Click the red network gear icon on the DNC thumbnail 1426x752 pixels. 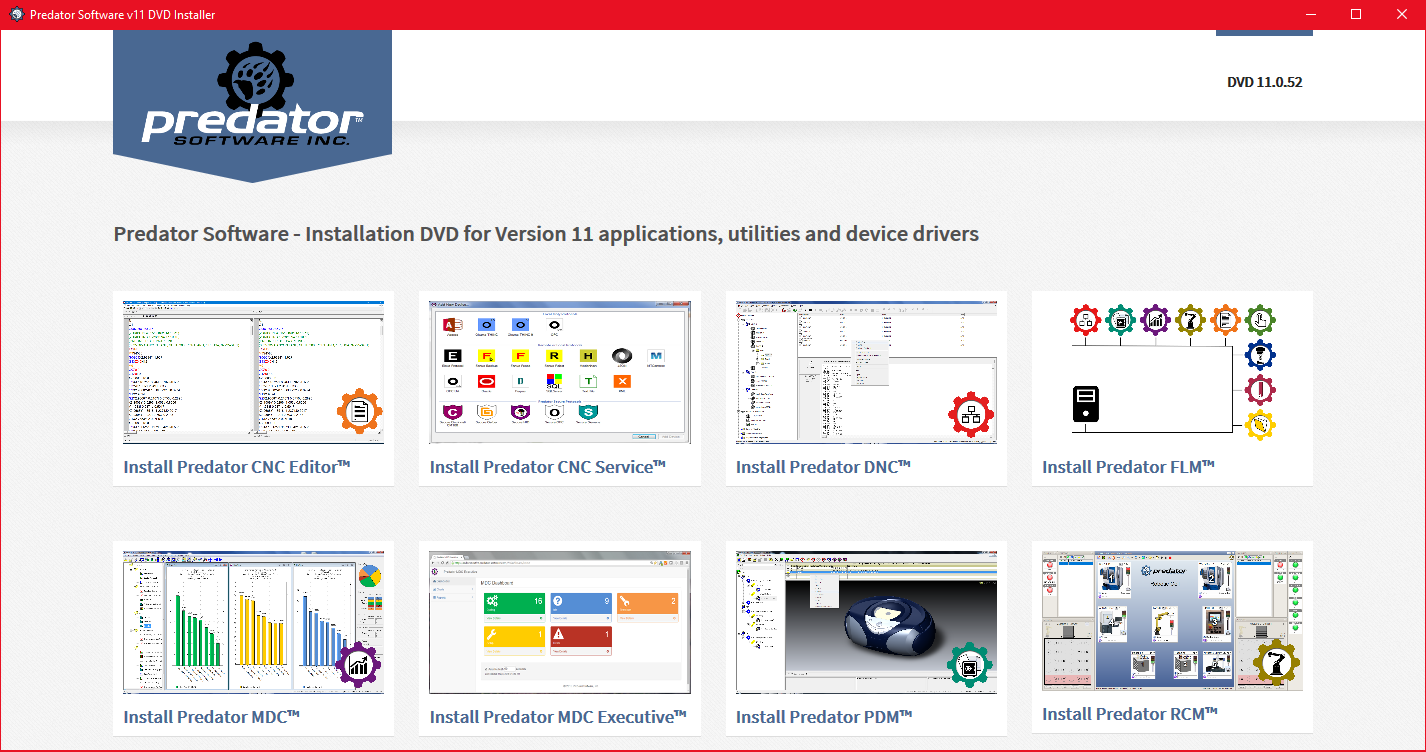pyautogui.click(x=971, y=413)
